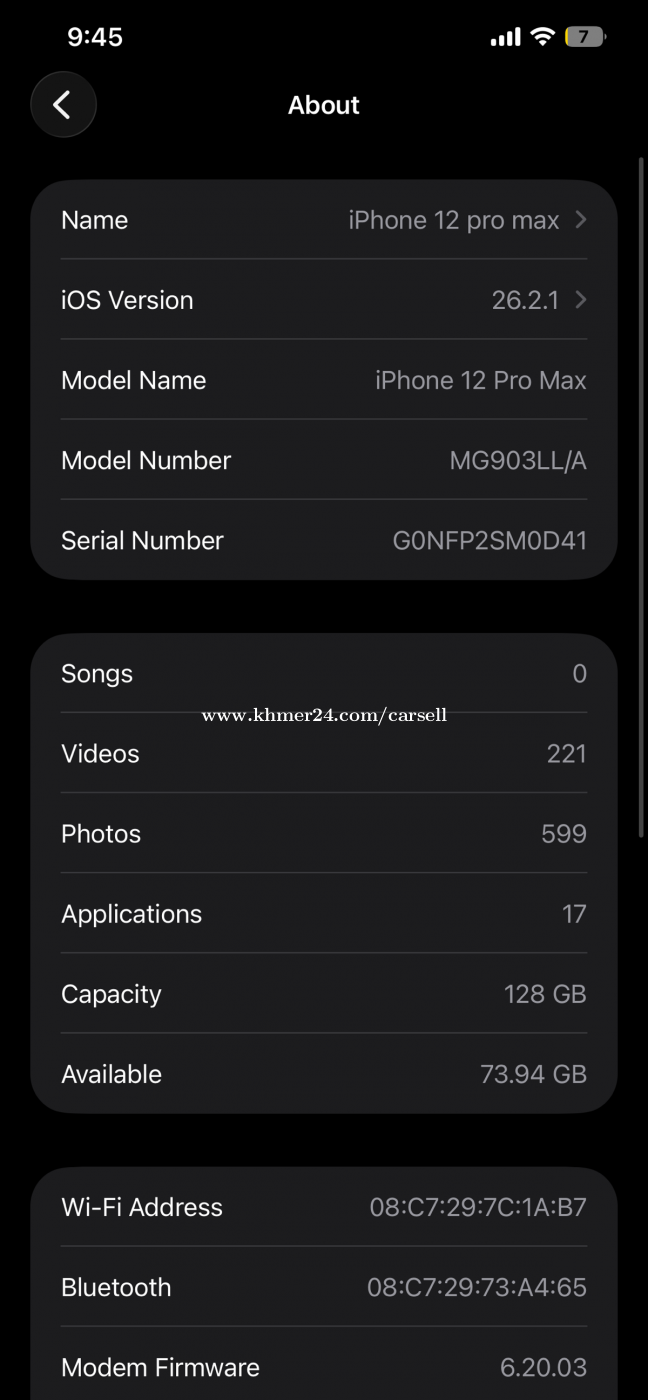
Task: Open the iOS Version row chevron
Action: (581, 300)
